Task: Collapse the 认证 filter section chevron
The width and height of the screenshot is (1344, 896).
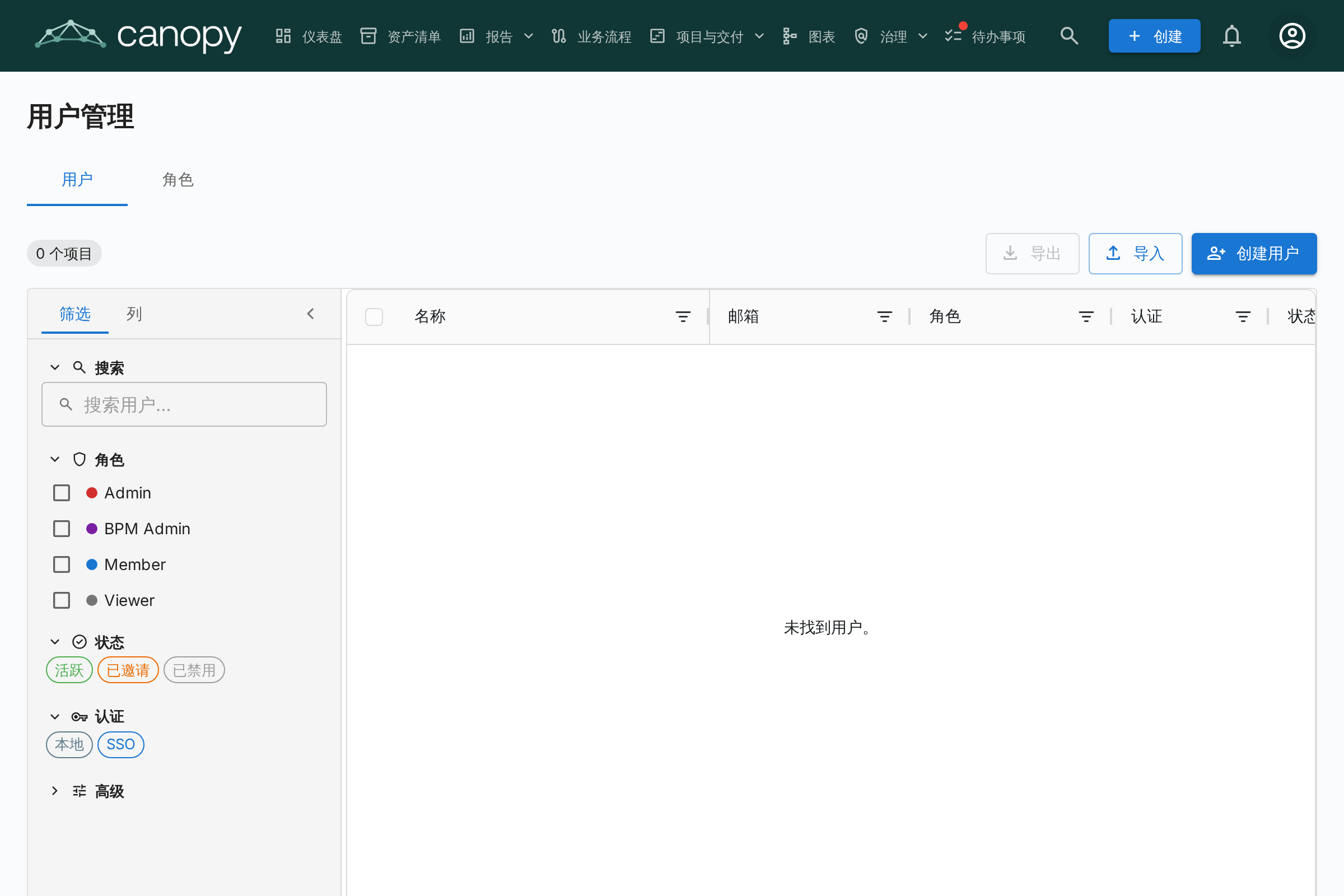Action: [55, 717]
